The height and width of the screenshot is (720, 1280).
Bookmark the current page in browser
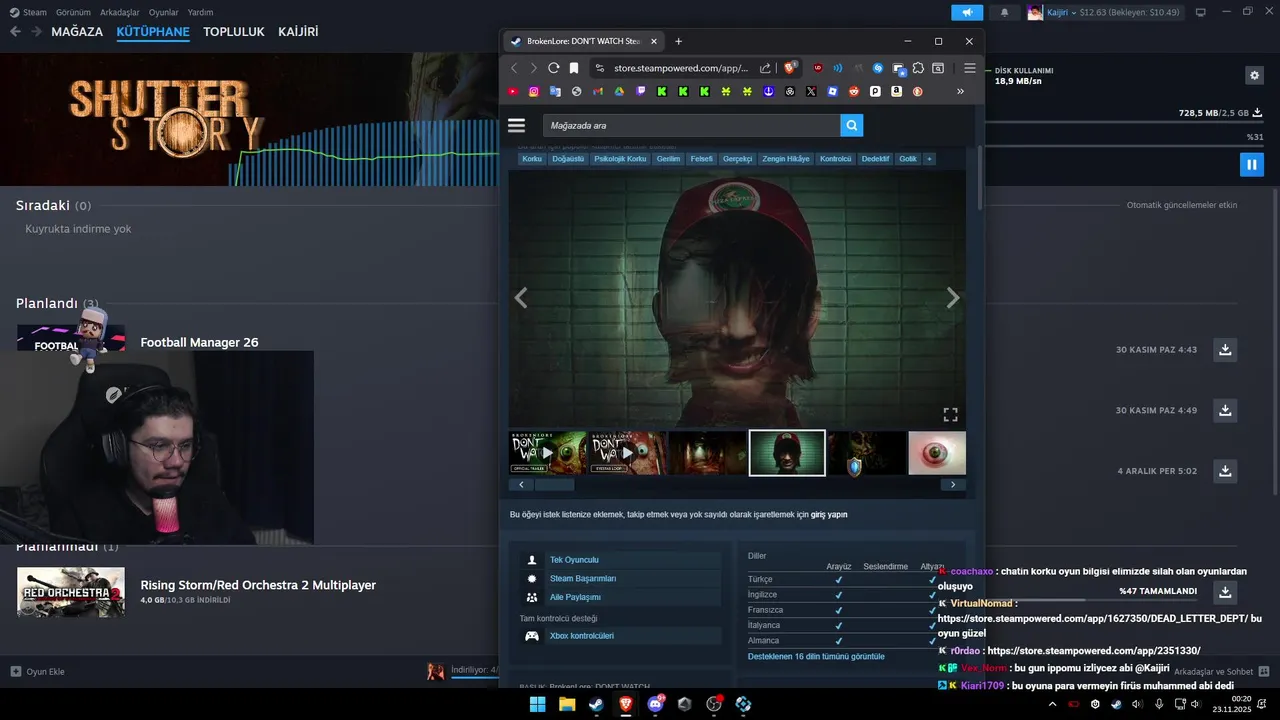[x=574, y=68]
